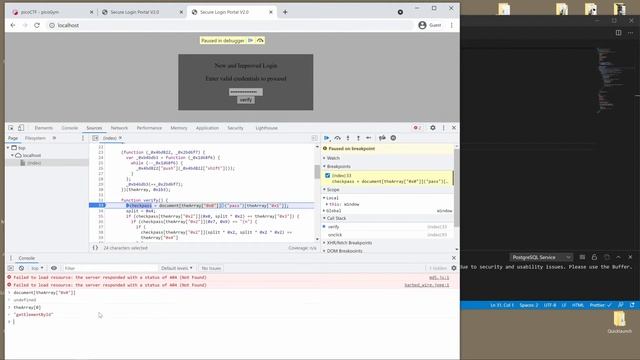640x360 pixels.
Task: Switch to the Console tab in DevTools
Action: pyautogui.click(x=70, y=128)
